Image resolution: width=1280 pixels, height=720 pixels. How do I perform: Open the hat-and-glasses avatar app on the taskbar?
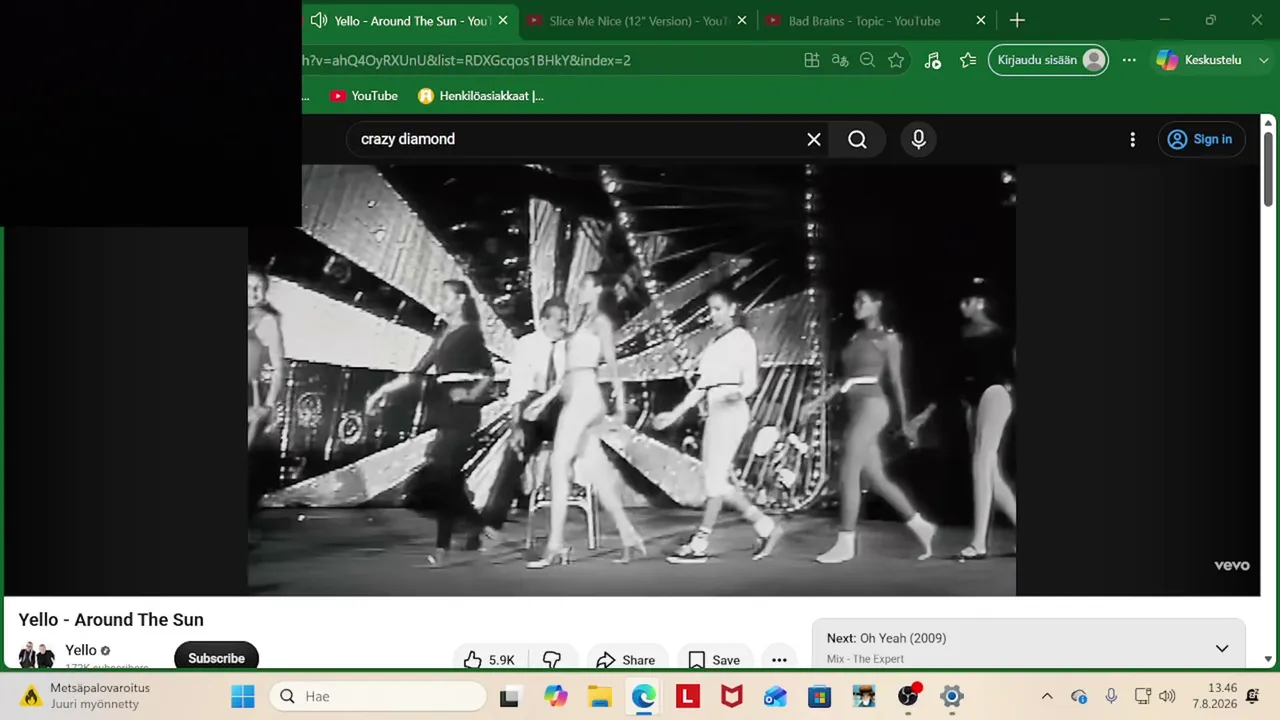863,696
